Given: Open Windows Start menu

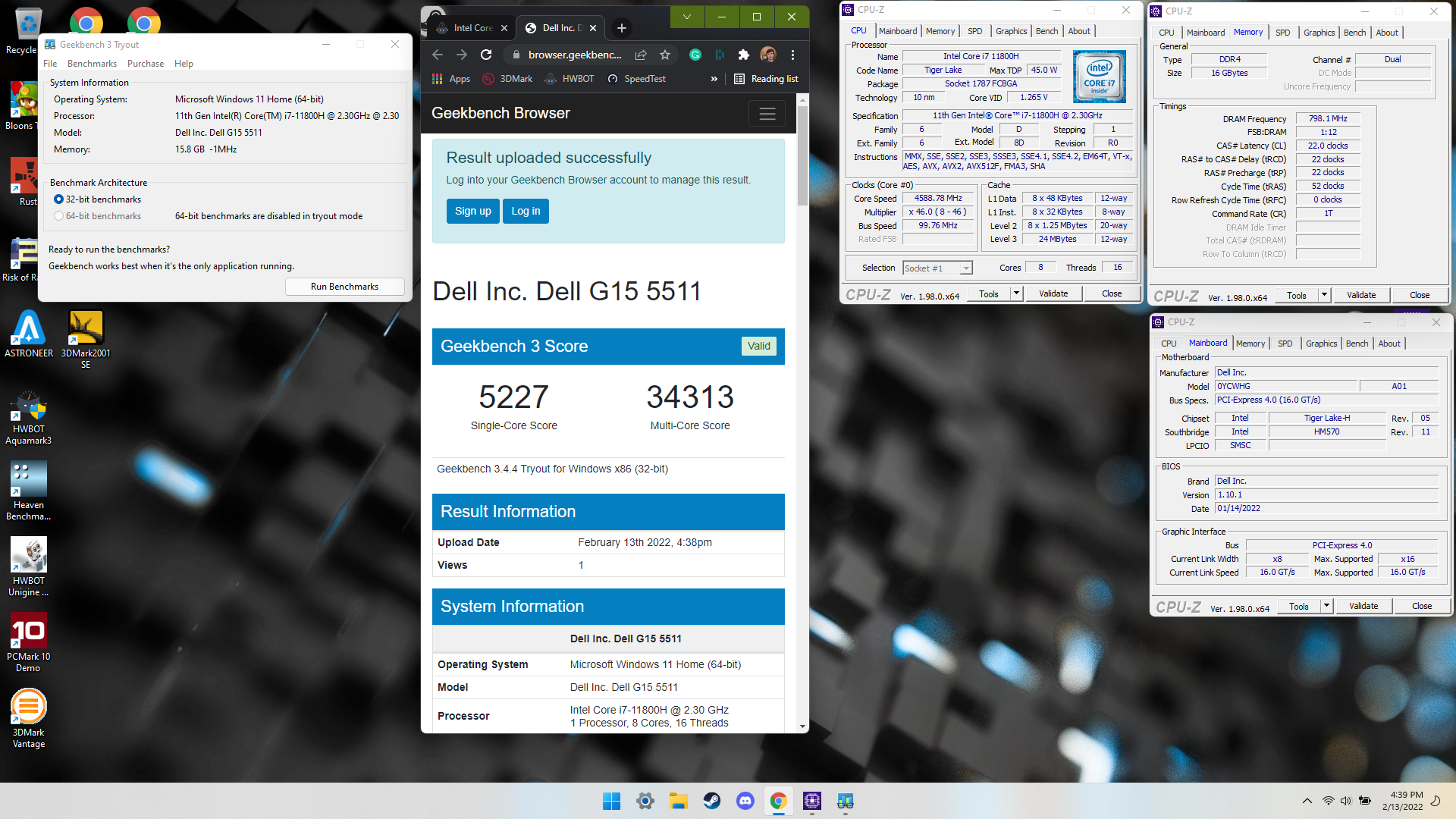Looking at the screenshot, I should [x=611, y=801].
